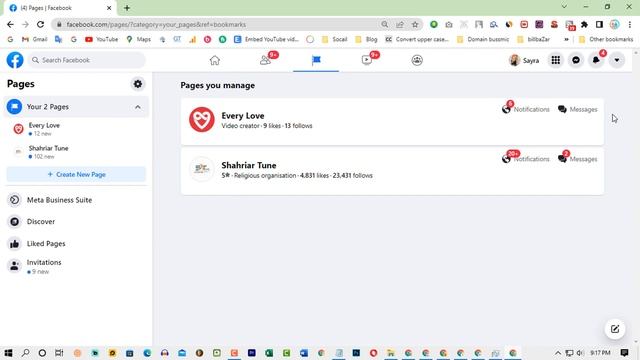Screen dimensions: 640x360
Task: Open the Blog bookmarks folder
Action: pos(367,39)
